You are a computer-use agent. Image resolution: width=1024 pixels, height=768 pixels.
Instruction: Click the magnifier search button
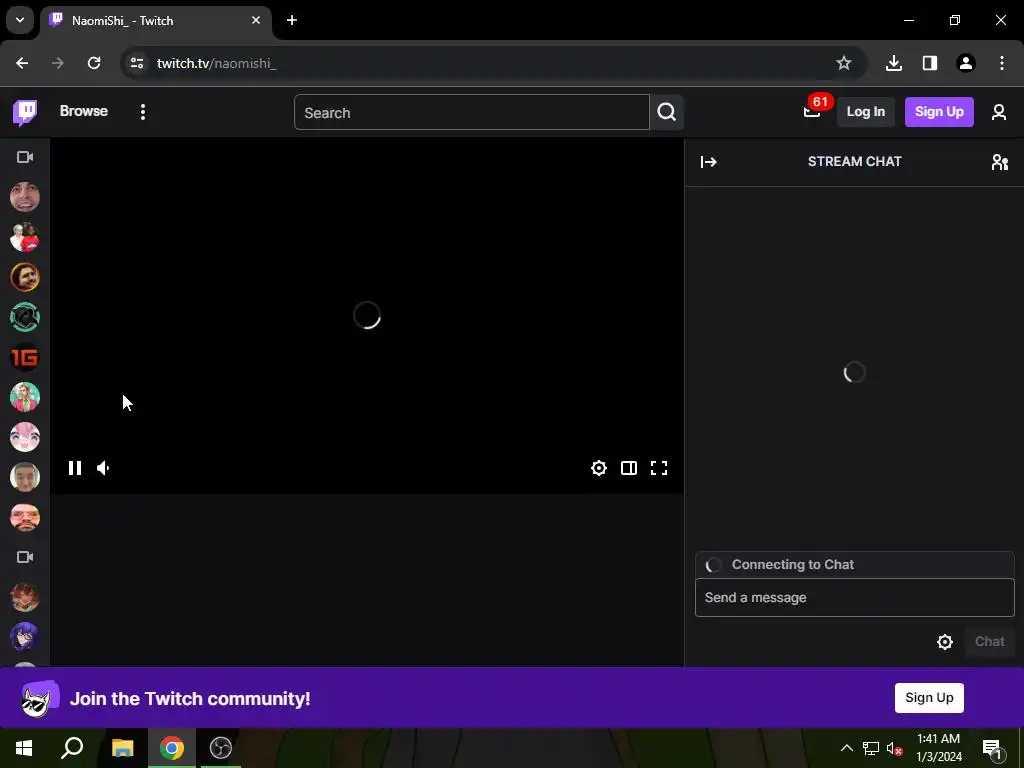tap(667, 112)
